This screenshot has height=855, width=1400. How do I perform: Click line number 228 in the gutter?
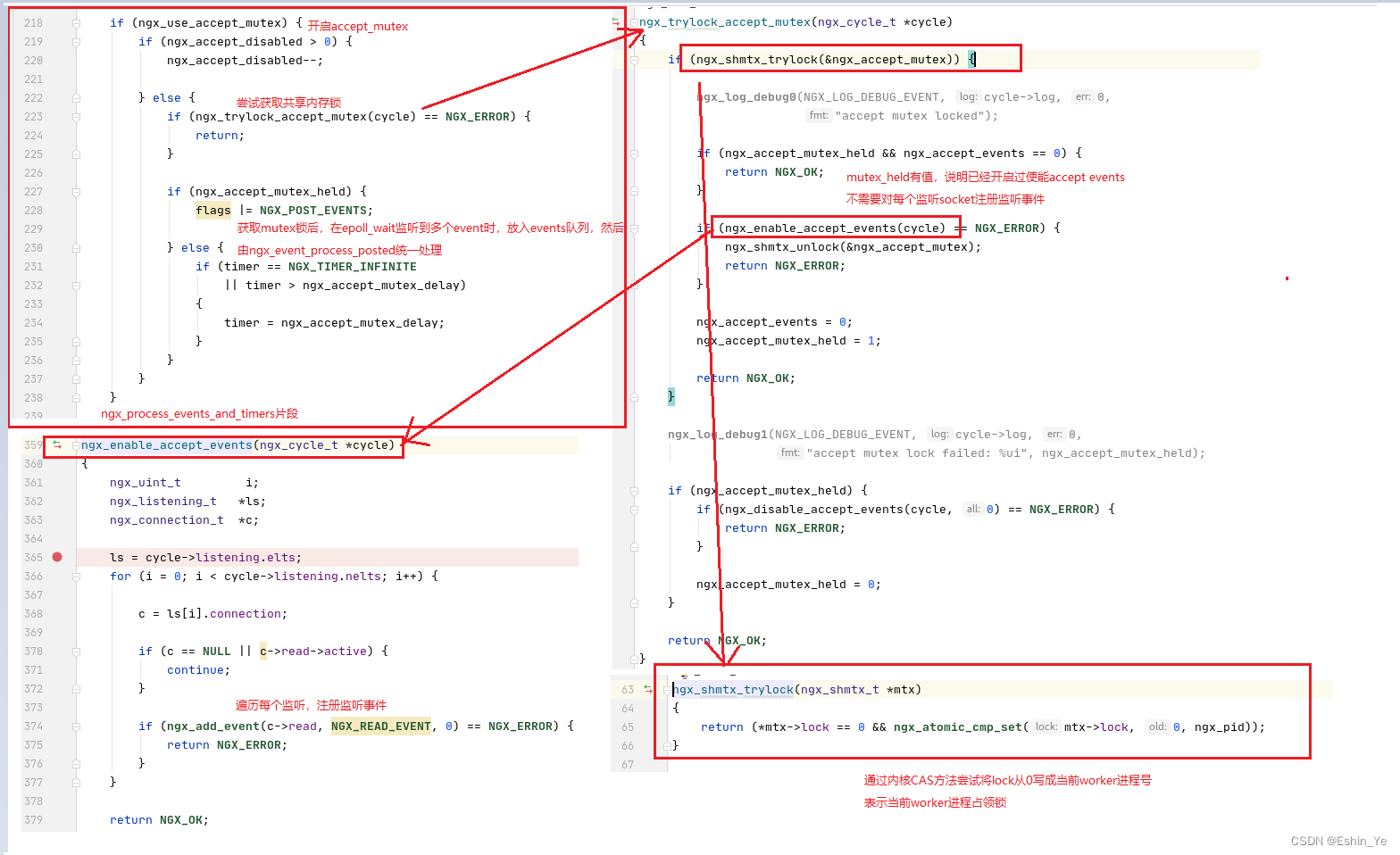[33, 211]
